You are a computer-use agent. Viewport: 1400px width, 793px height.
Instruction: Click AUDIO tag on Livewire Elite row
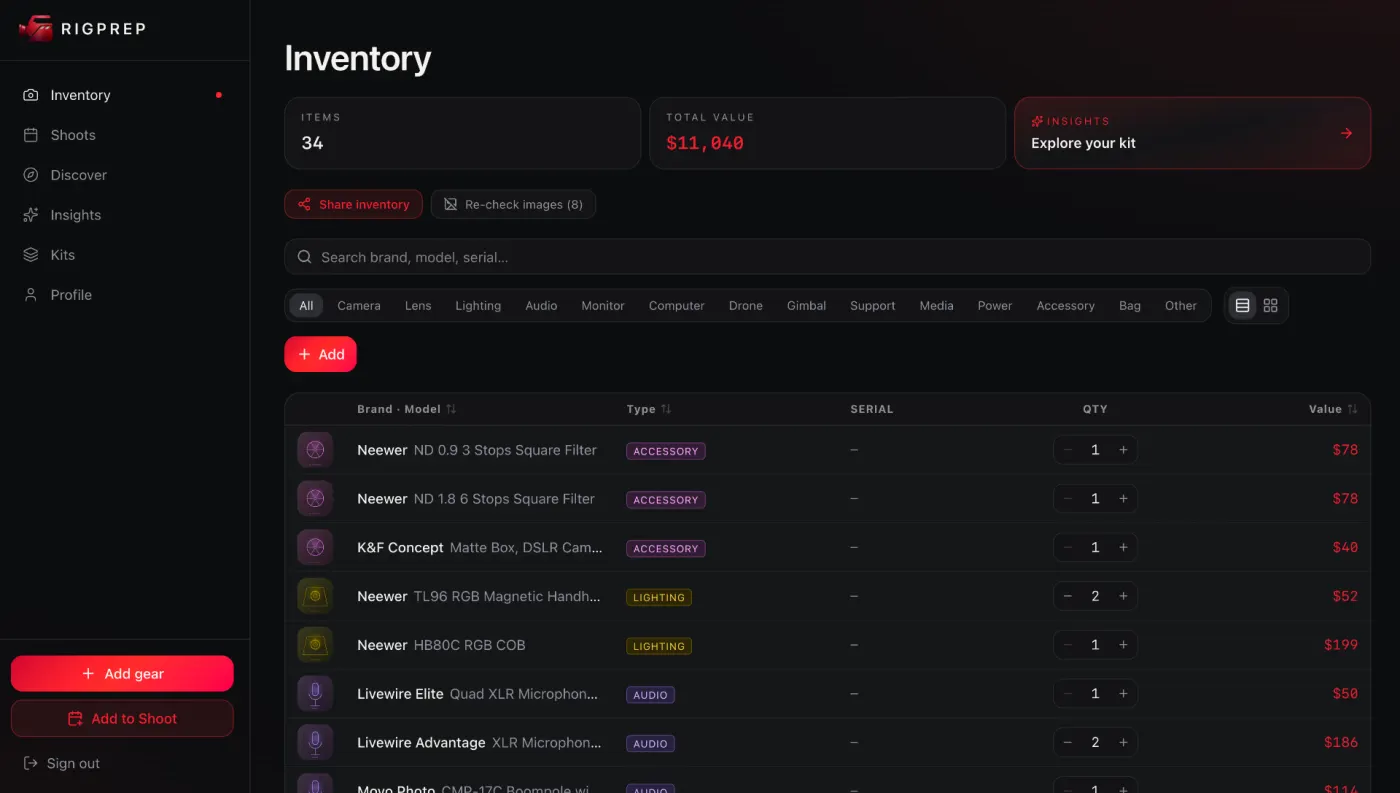(x=650, y=695)
